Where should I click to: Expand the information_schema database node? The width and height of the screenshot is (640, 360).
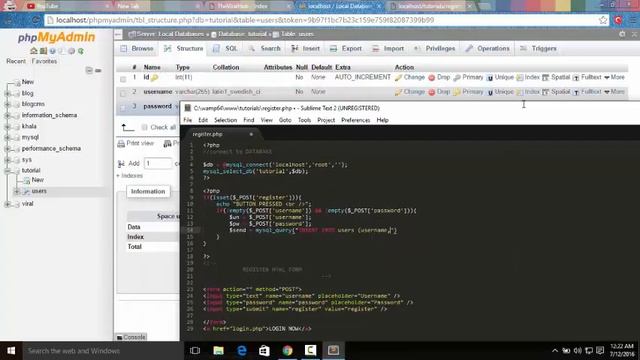click(7, 116)
